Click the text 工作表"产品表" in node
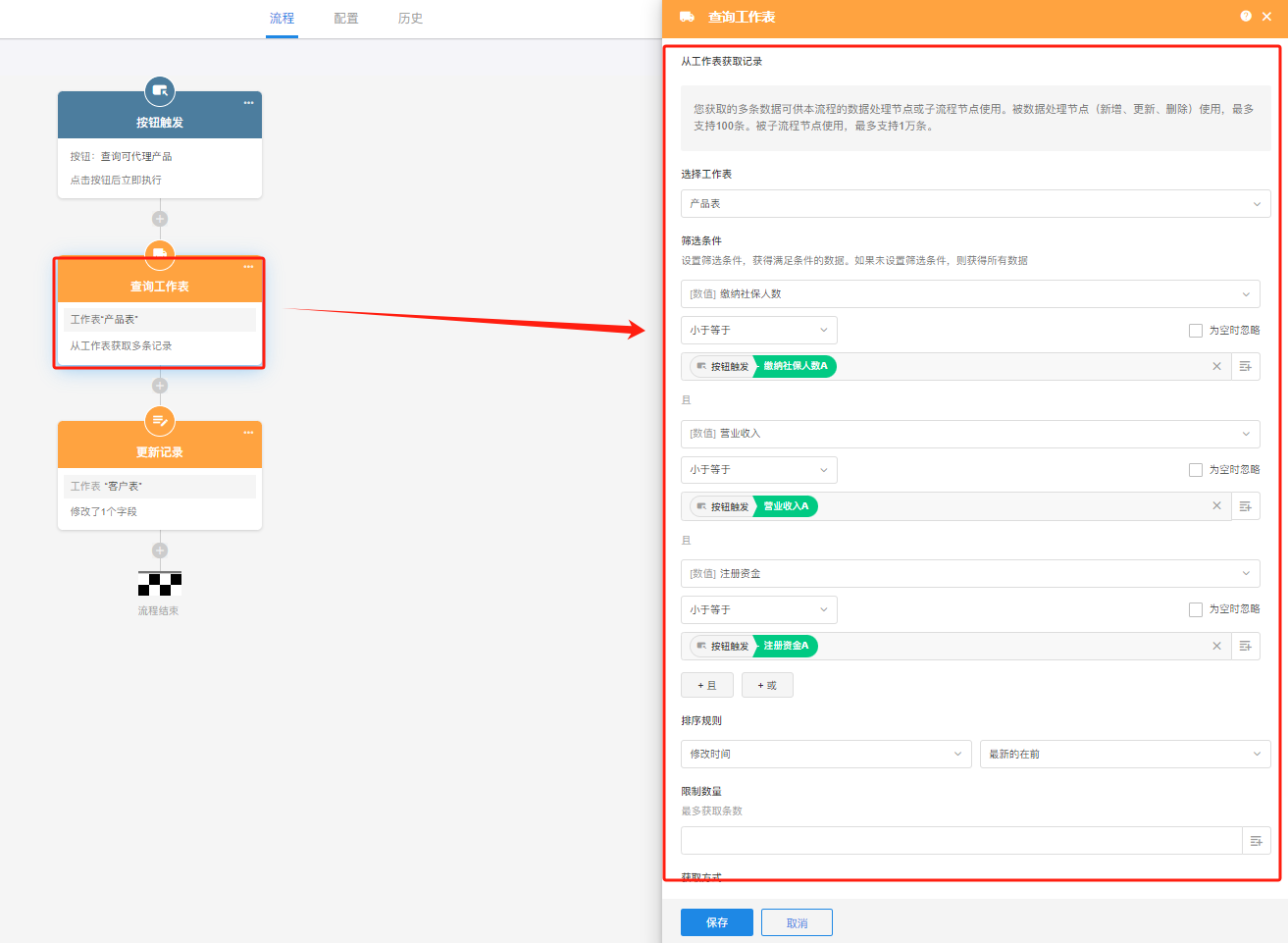The width and height of the screenshot is (1288, 943). (x=104, y=320)
